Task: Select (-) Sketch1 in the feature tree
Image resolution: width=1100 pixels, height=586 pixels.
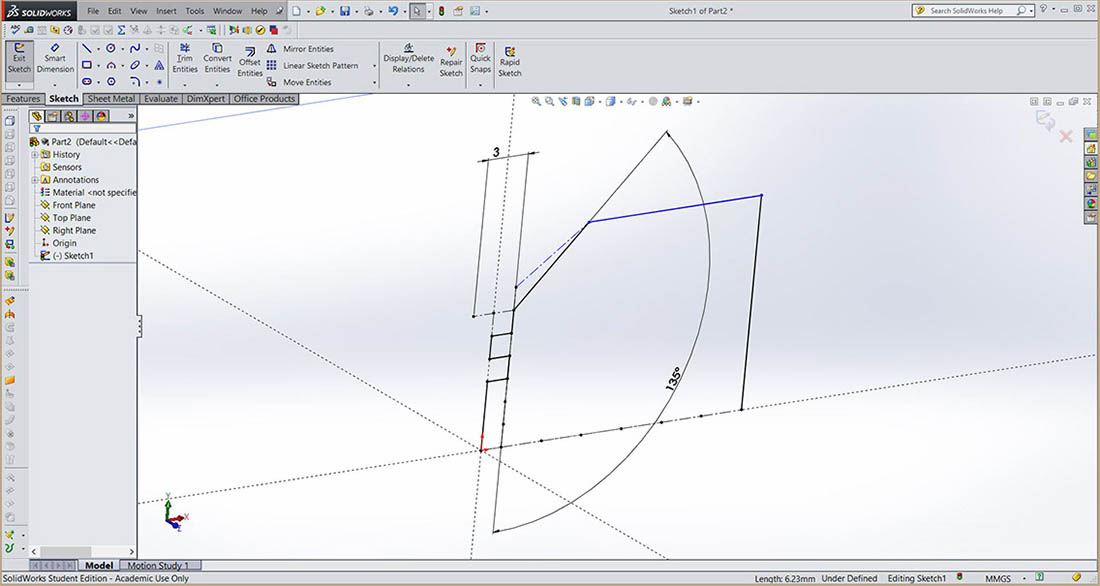Action: pos(66,255)
